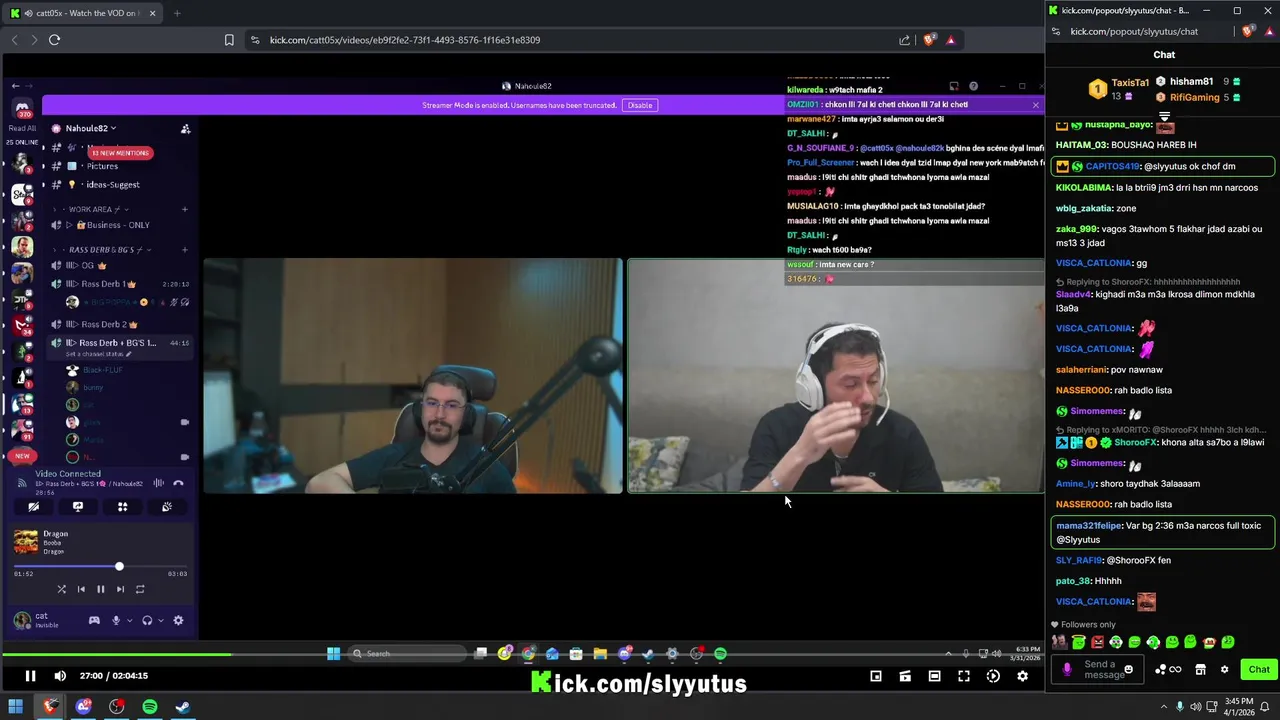This screenshot has height=720, width=1280.
Task: Open mini player in Kick video controls
Action: click(x=876, y=676)
